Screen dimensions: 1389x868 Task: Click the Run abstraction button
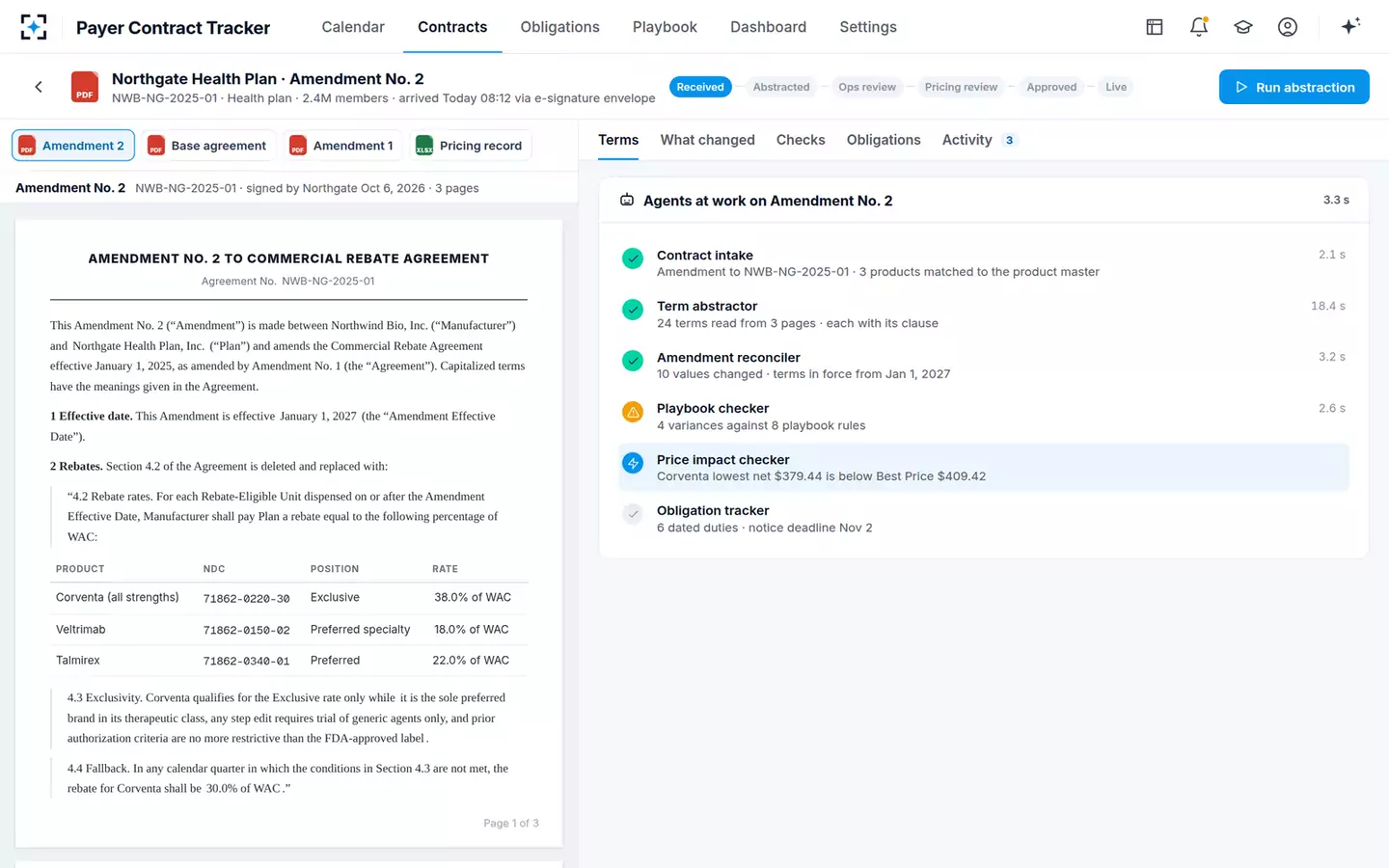[1294, 87]
